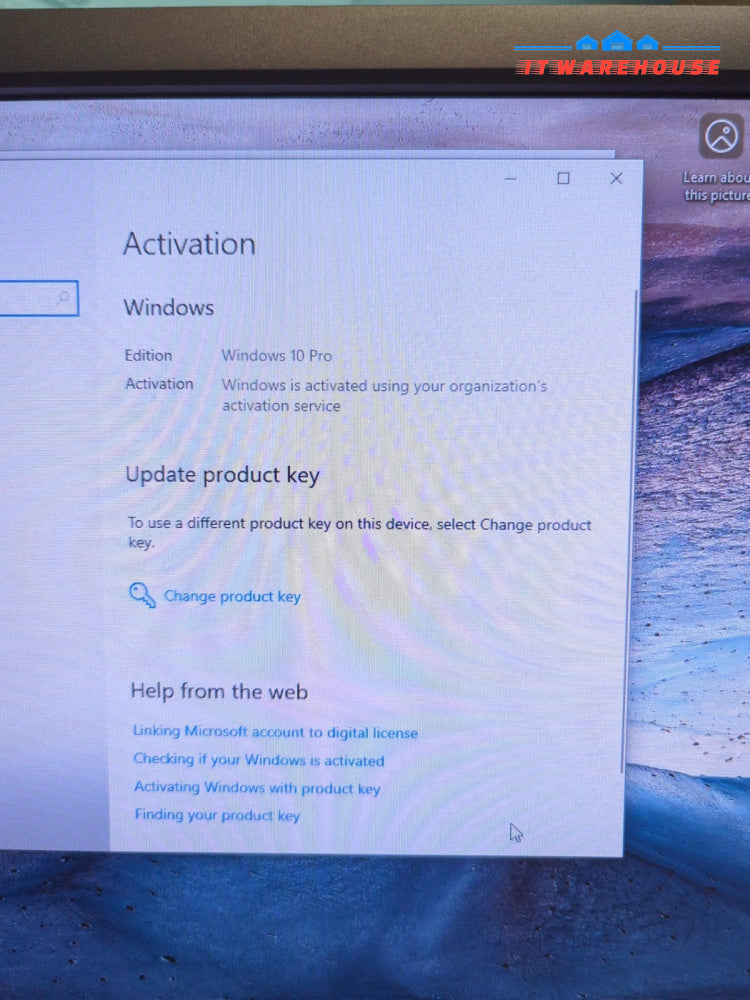Maximize the Settings window
The image size is (750, 1000).
click(x=563, y=179)
